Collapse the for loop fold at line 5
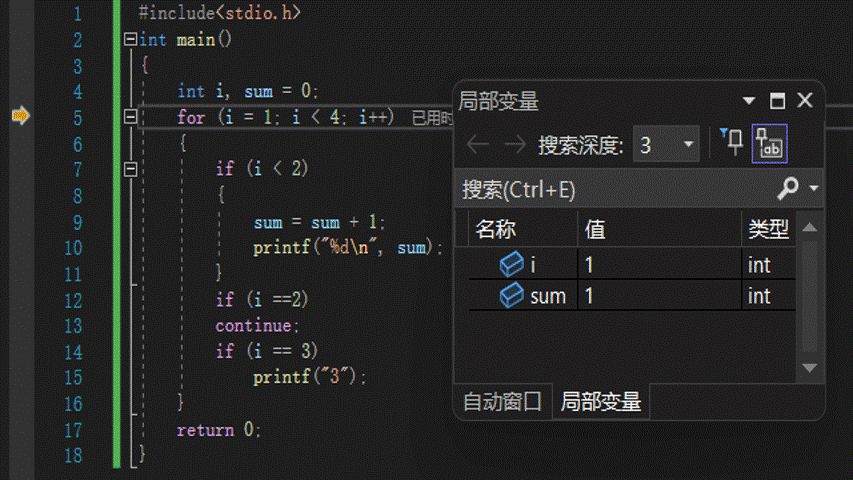This screenshot has width=853, height=480. (x=130, y=116)
